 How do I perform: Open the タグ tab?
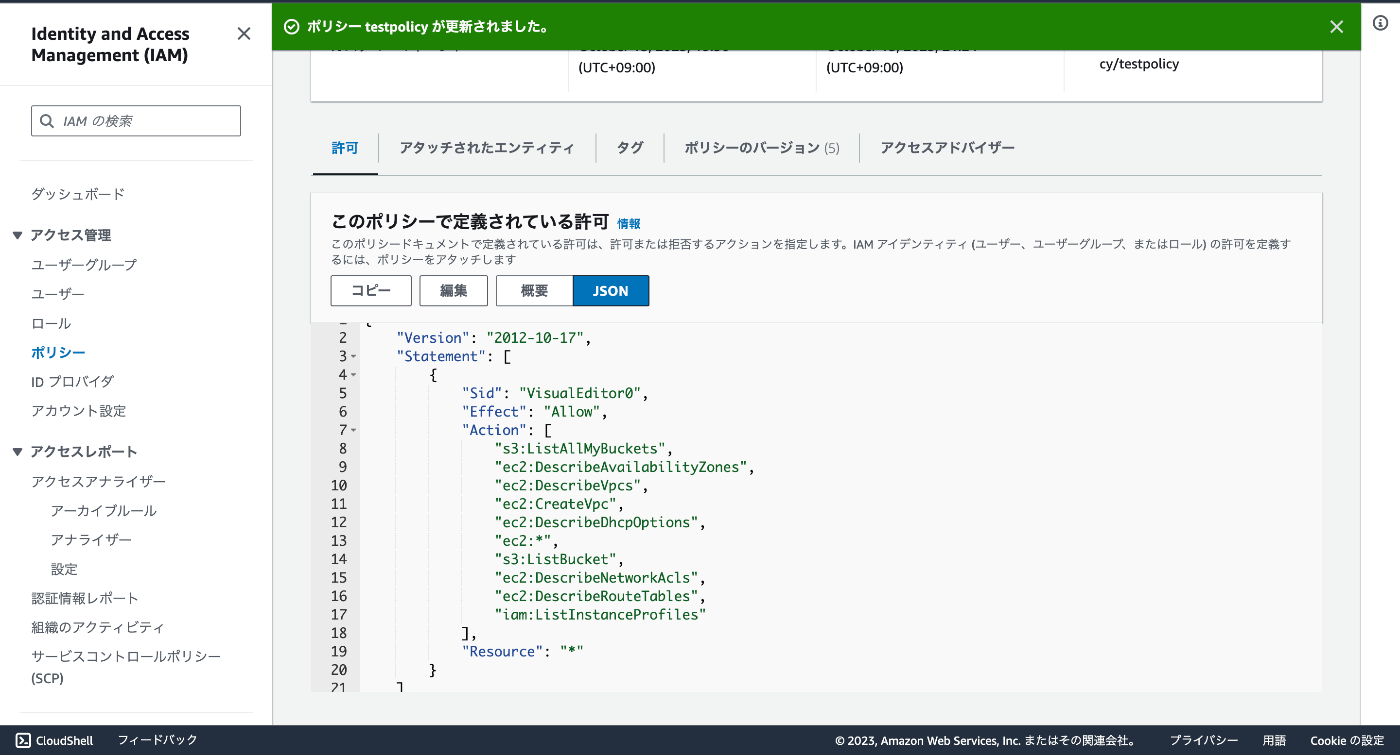pos(630,148)
